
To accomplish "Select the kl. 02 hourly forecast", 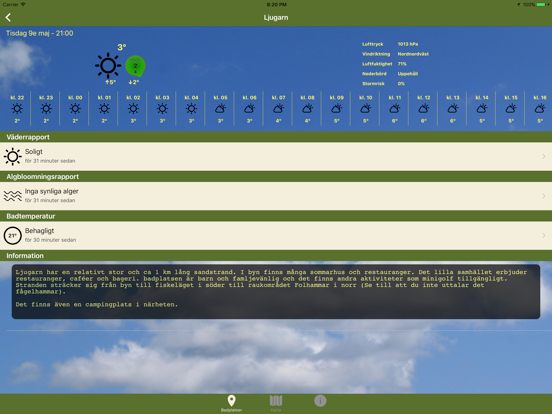I will [133, 109].
